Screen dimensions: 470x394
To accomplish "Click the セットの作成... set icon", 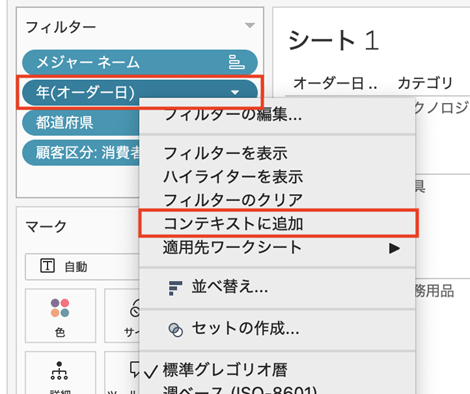I will [x=175, y=330].
